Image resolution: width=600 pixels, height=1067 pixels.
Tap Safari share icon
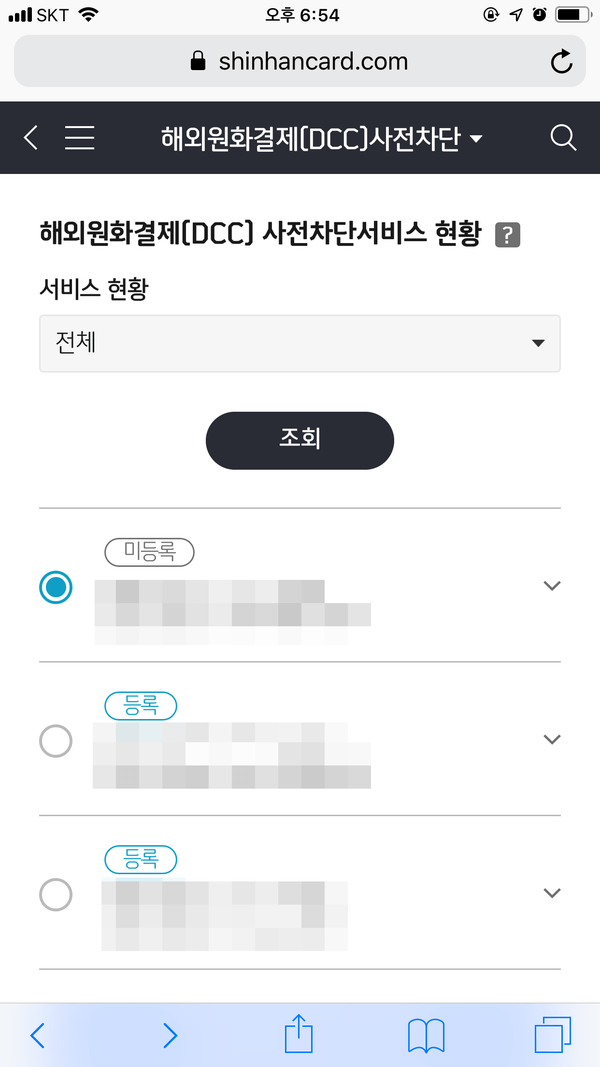click(299, 1035)
